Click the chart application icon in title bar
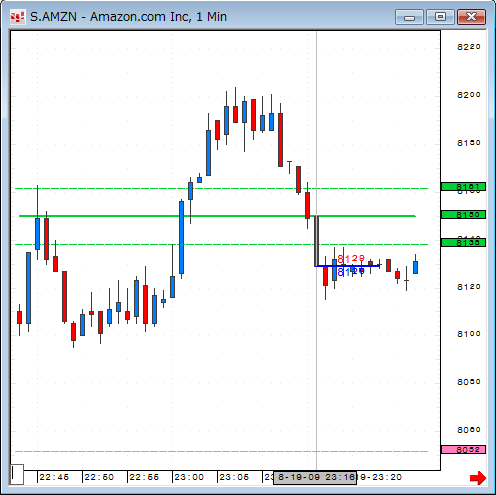Viewport: 496px width, 495px height. (17, 17)
